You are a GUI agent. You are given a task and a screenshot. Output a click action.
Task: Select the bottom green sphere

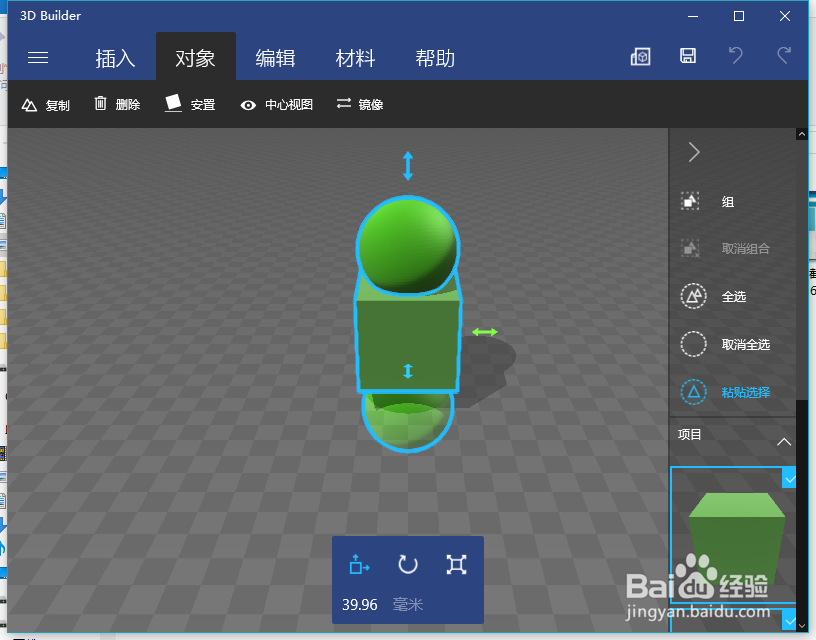click(408, 421)
